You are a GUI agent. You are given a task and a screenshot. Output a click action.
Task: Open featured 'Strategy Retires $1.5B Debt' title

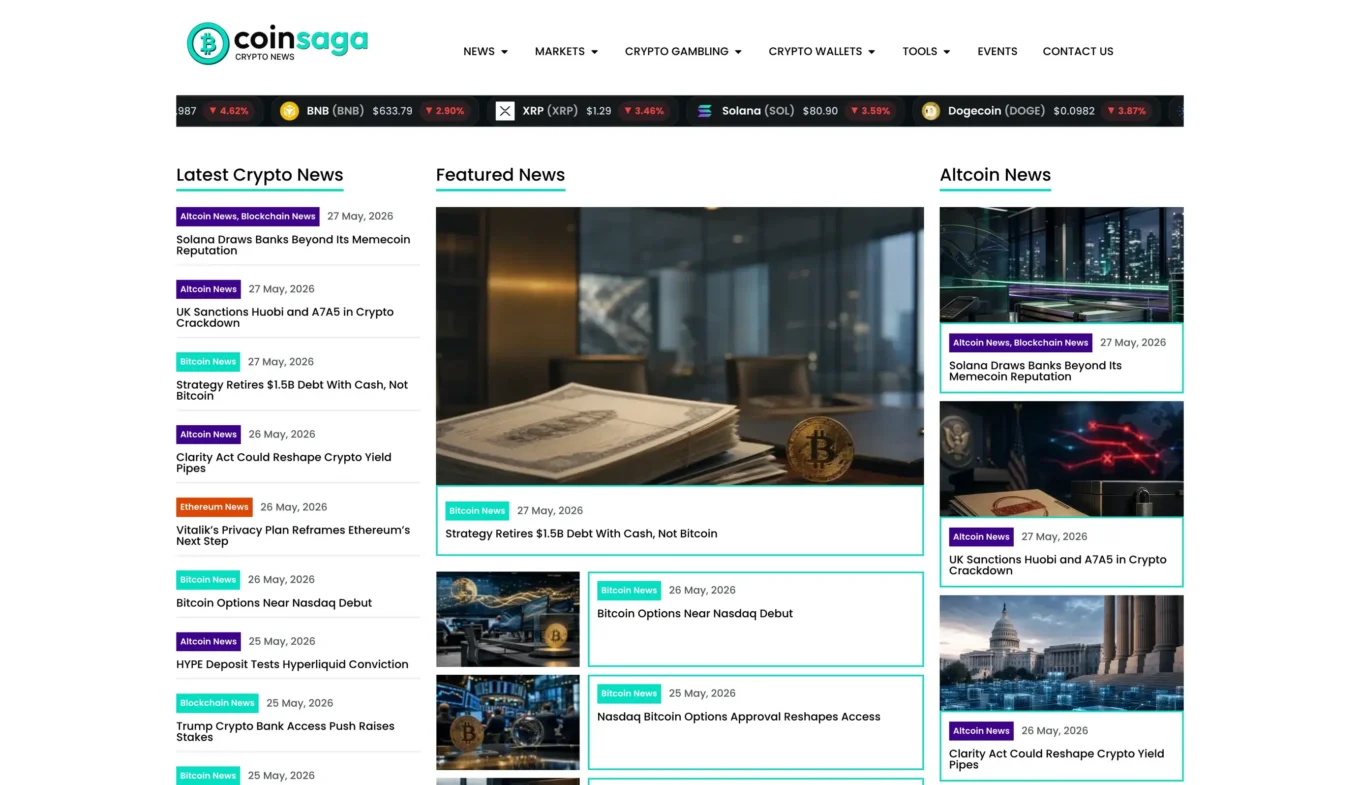581,534
